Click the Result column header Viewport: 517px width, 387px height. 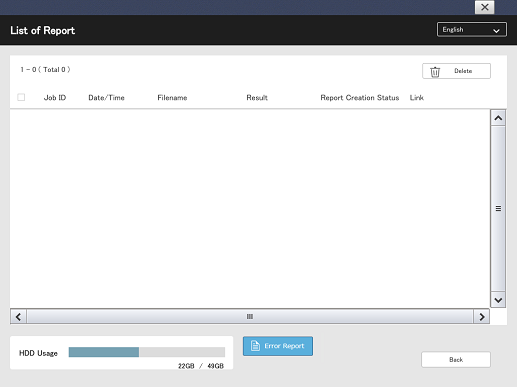tap(257, 98)
